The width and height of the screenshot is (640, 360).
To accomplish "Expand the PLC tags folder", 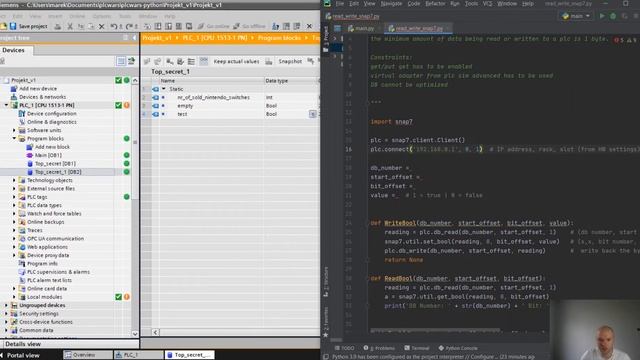I will click(14, 197).
